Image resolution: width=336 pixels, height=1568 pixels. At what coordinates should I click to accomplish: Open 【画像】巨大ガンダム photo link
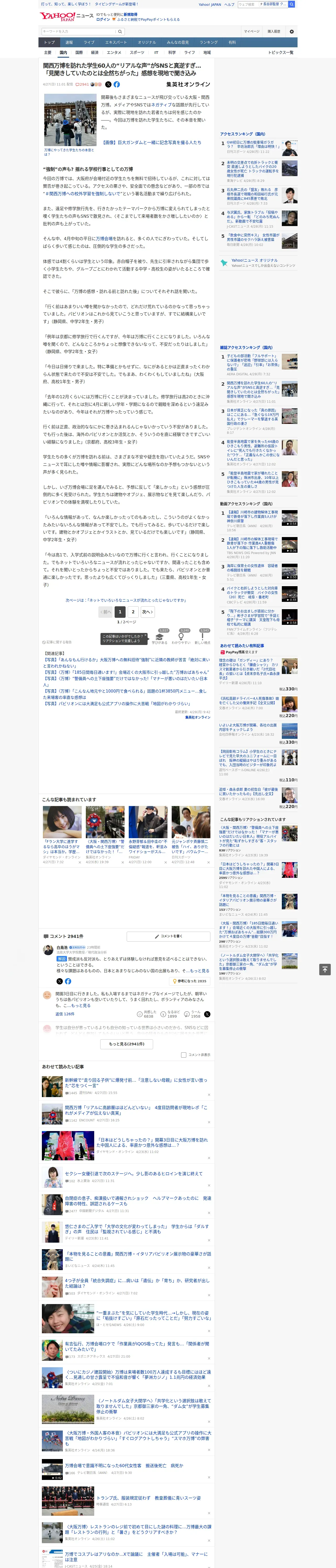click(151, 142)
